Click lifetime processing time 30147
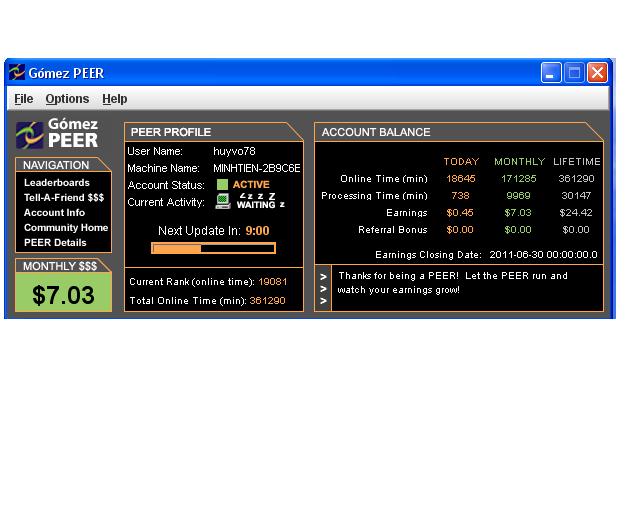The image size is (640, 512). point(576,196)
